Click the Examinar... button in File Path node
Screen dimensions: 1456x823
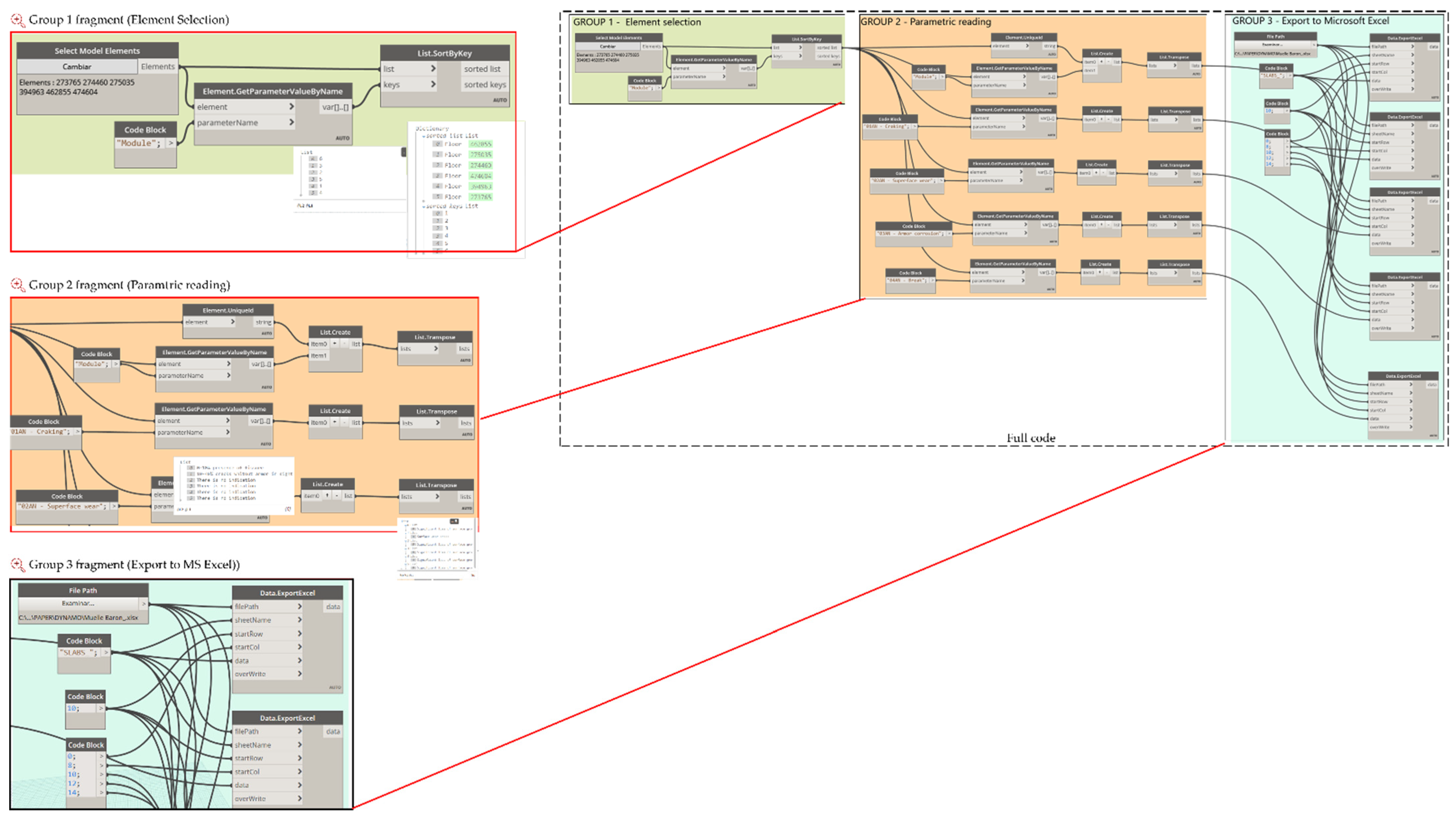coord(78,604)
